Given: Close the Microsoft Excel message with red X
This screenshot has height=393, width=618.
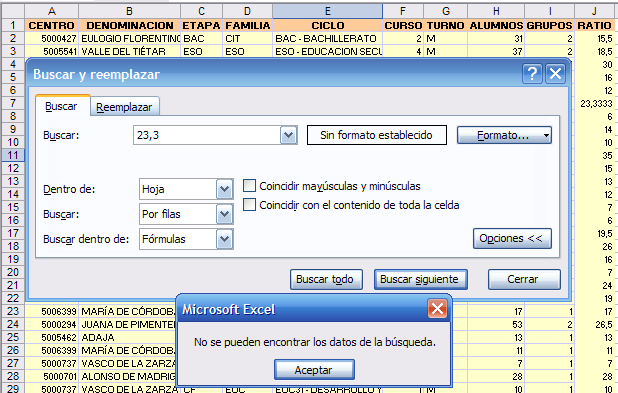Looking at the screenshot, I should (437, 309).
